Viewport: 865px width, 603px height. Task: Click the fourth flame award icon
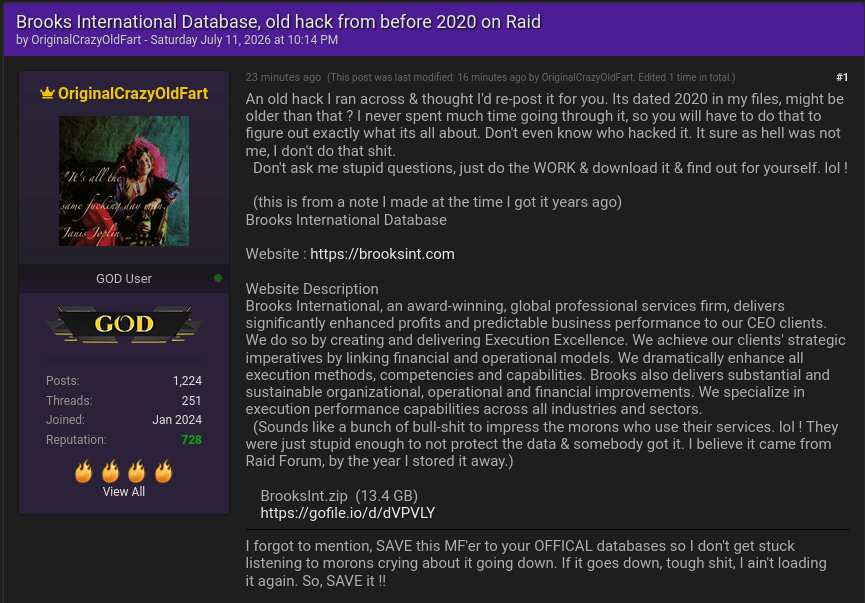coord(163,471)
